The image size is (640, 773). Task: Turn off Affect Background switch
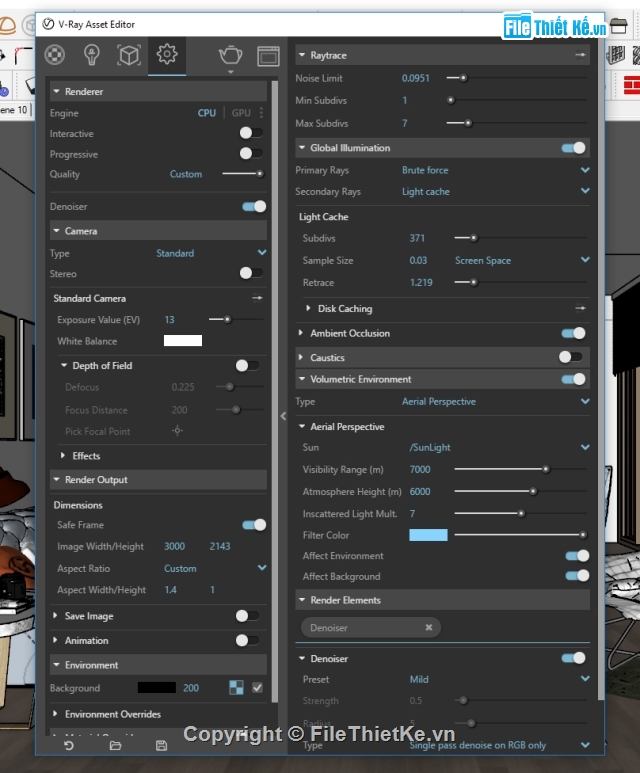coord(577,576)
